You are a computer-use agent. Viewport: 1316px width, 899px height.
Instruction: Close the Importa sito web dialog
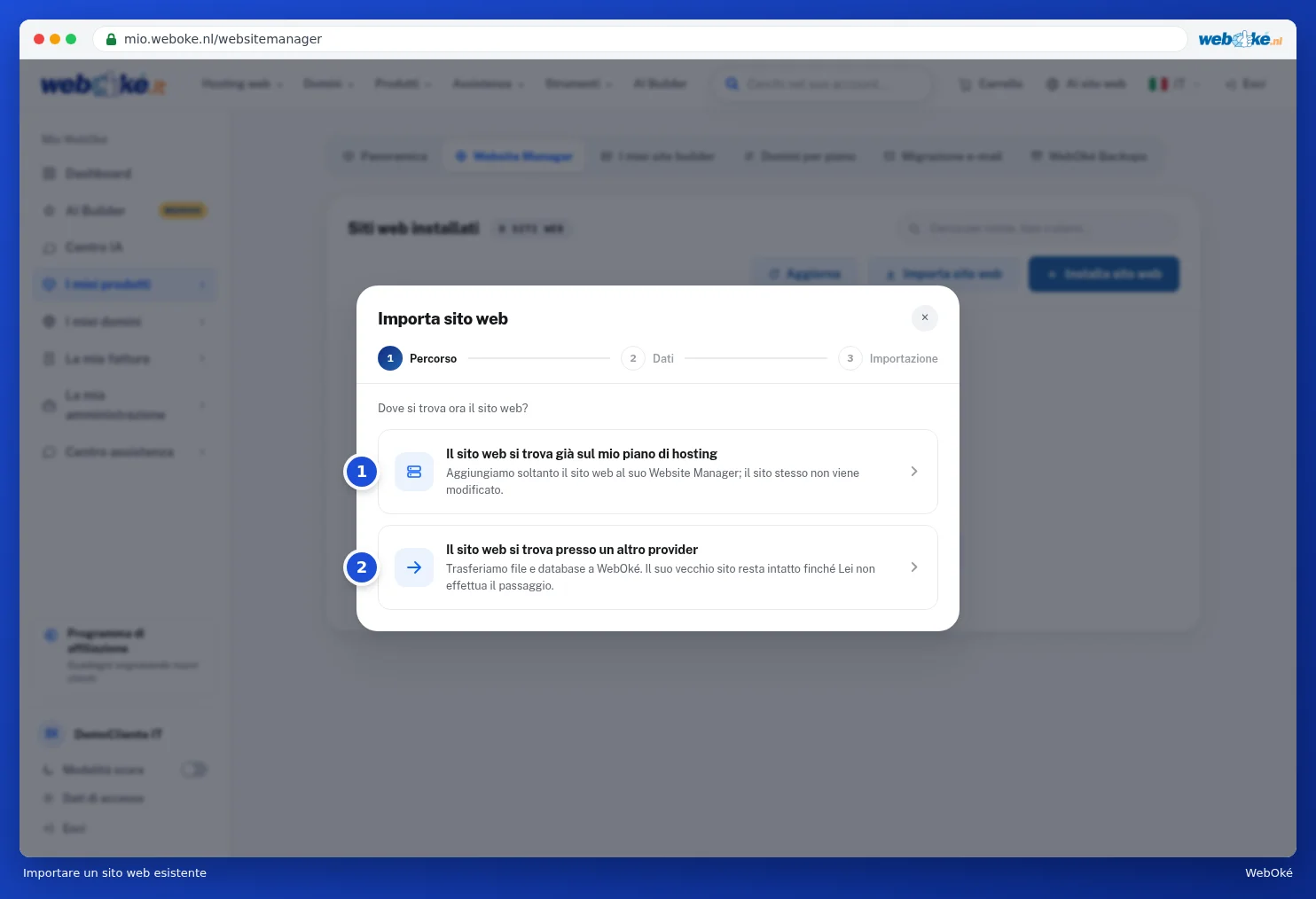[924, 317]
